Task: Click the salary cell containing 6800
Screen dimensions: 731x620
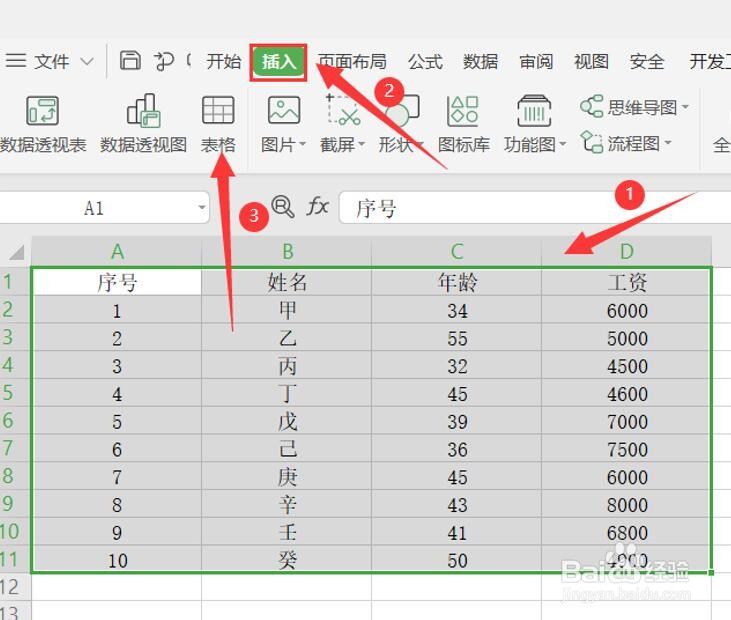Action: [627, 531]
